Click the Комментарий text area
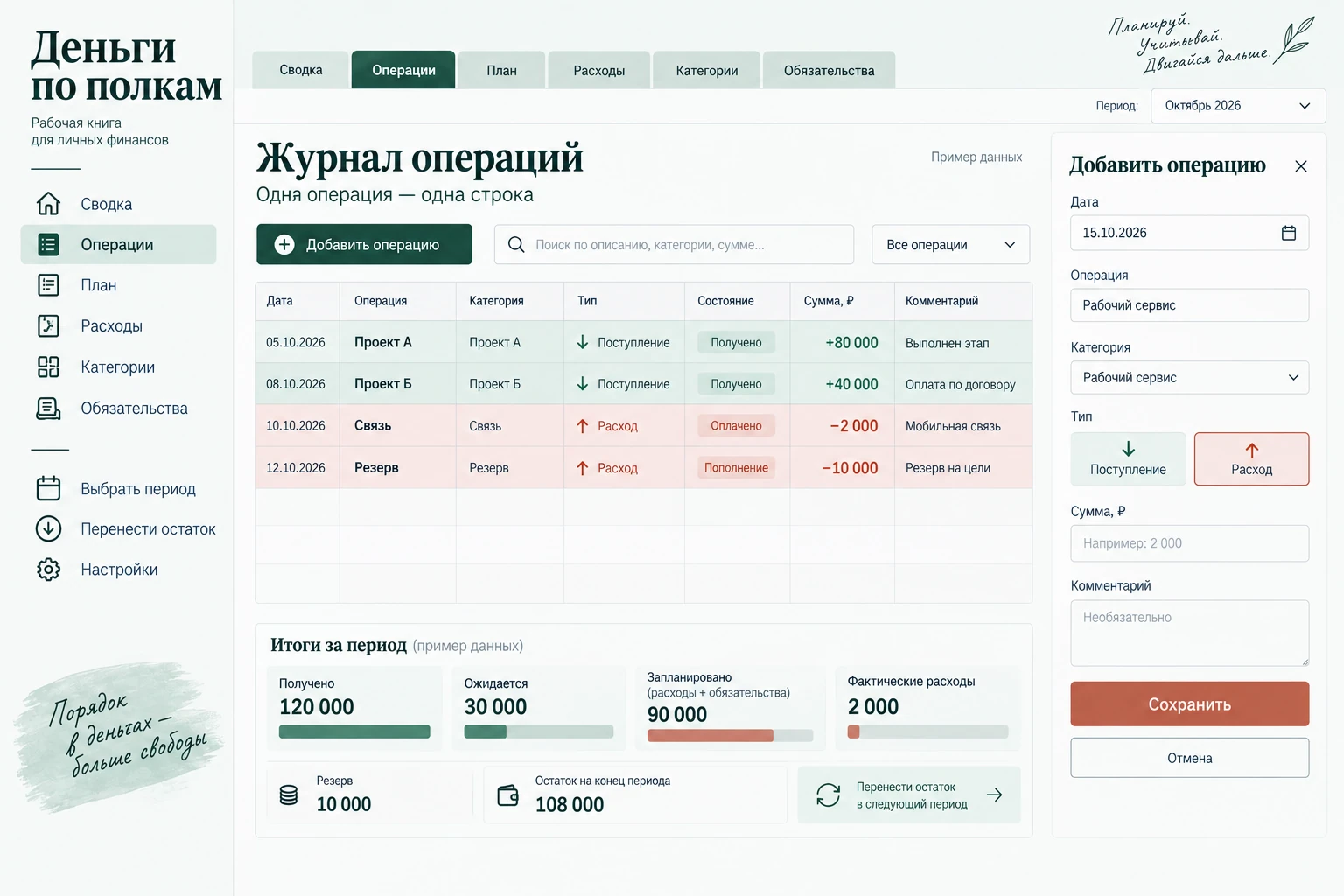 (1189, 633)
